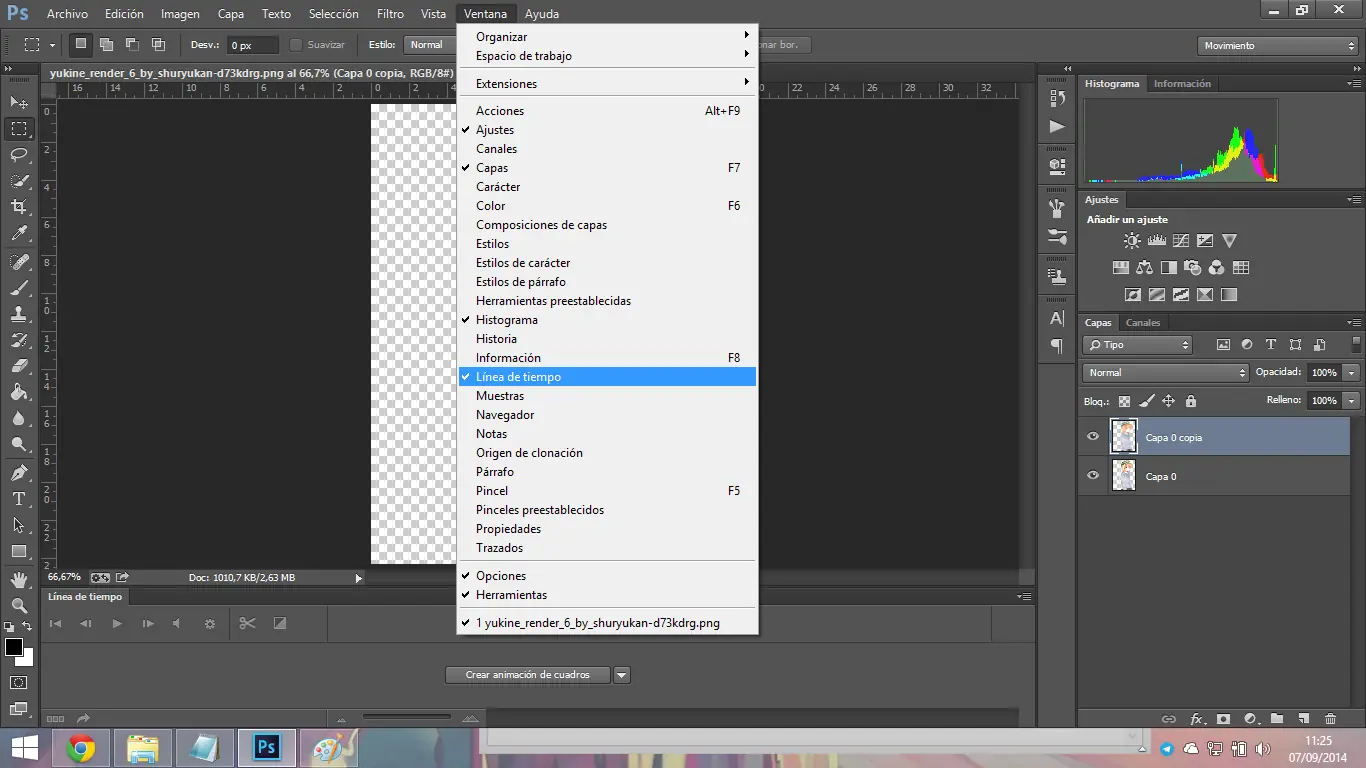
Task: Toggle lock transparent pixels
Action: 1124,401
